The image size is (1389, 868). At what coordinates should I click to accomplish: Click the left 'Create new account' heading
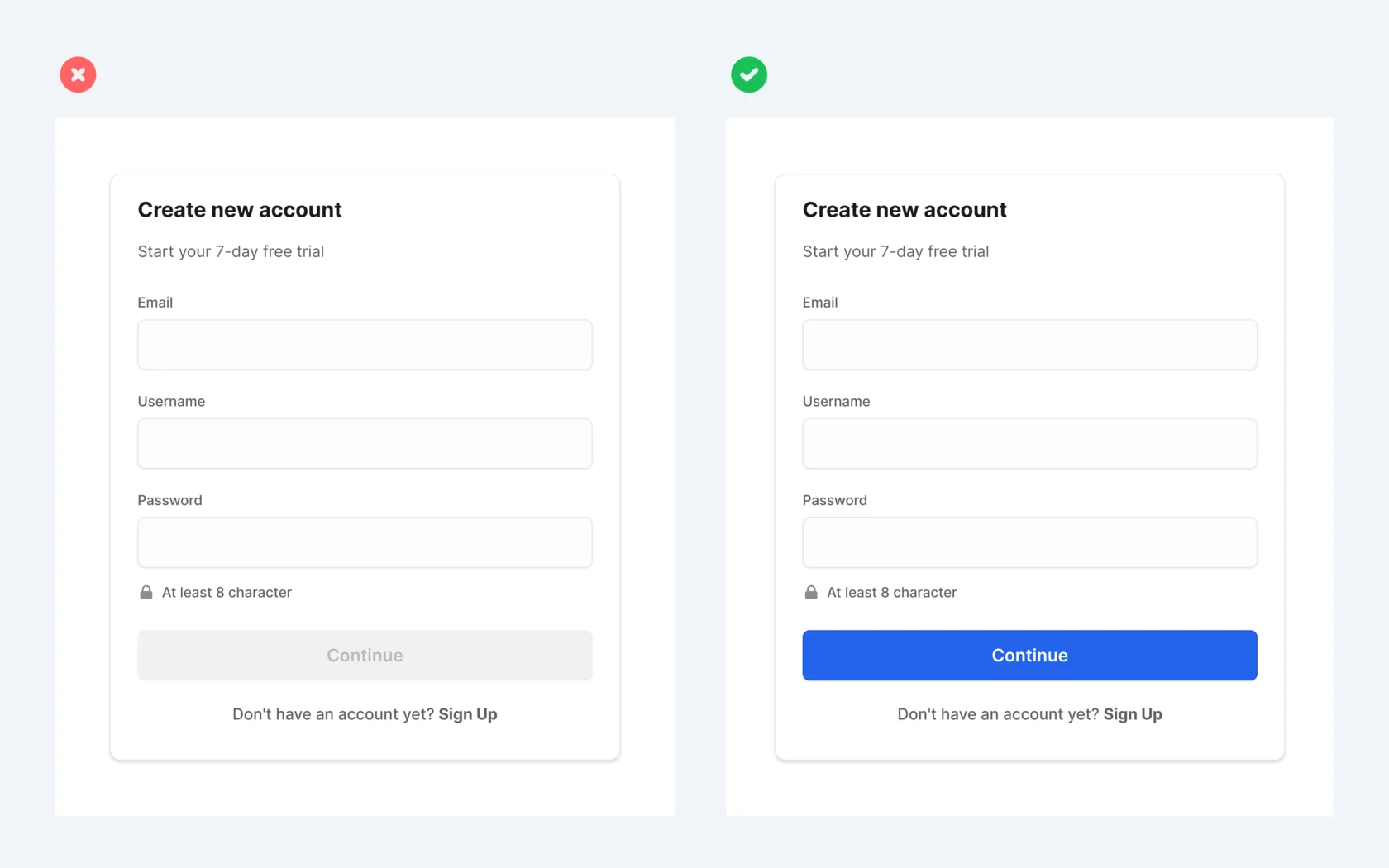coord(240,210)
